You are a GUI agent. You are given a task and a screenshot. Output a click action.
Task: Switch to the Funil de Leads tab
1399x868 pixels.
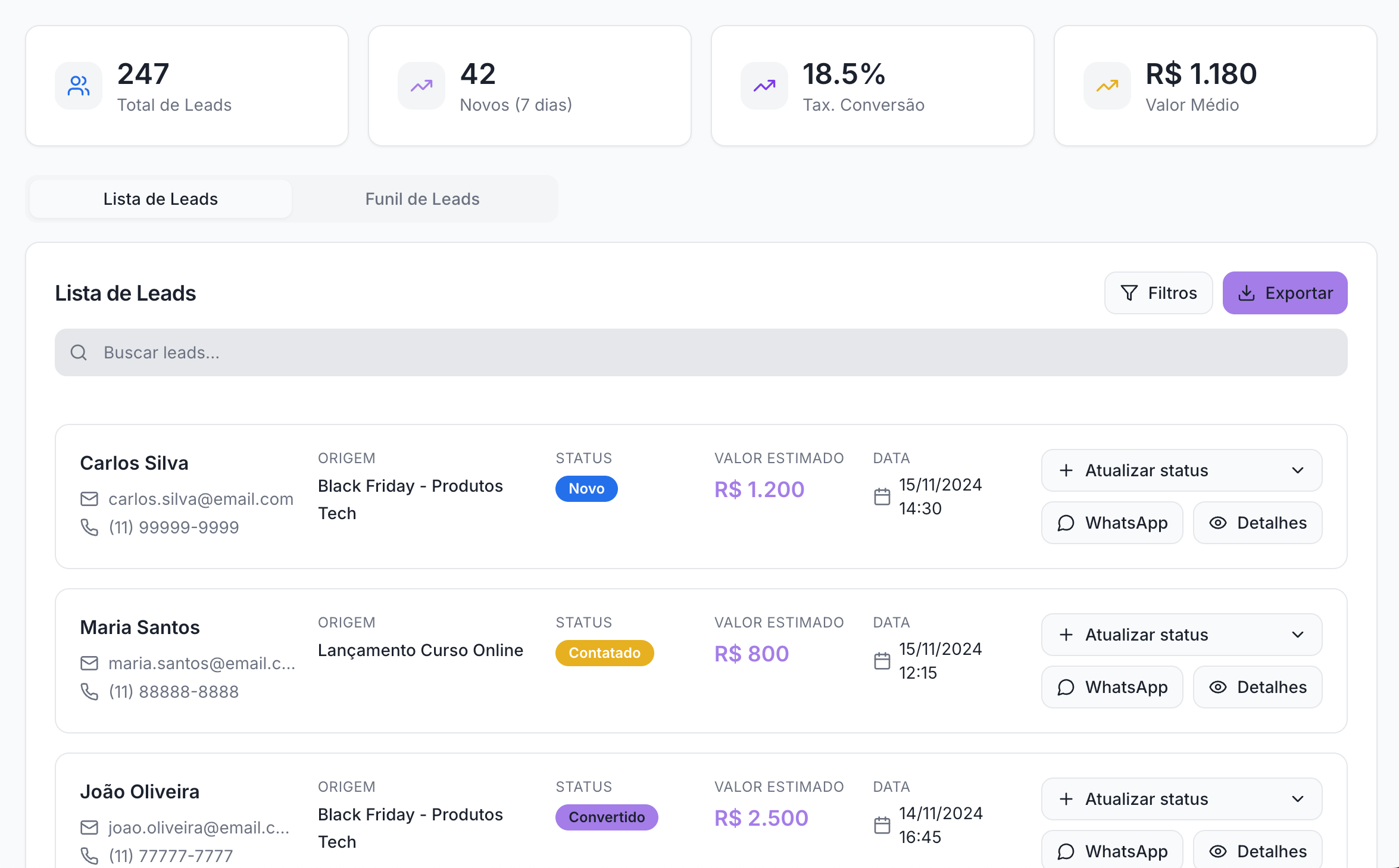(x=422, y=199)
